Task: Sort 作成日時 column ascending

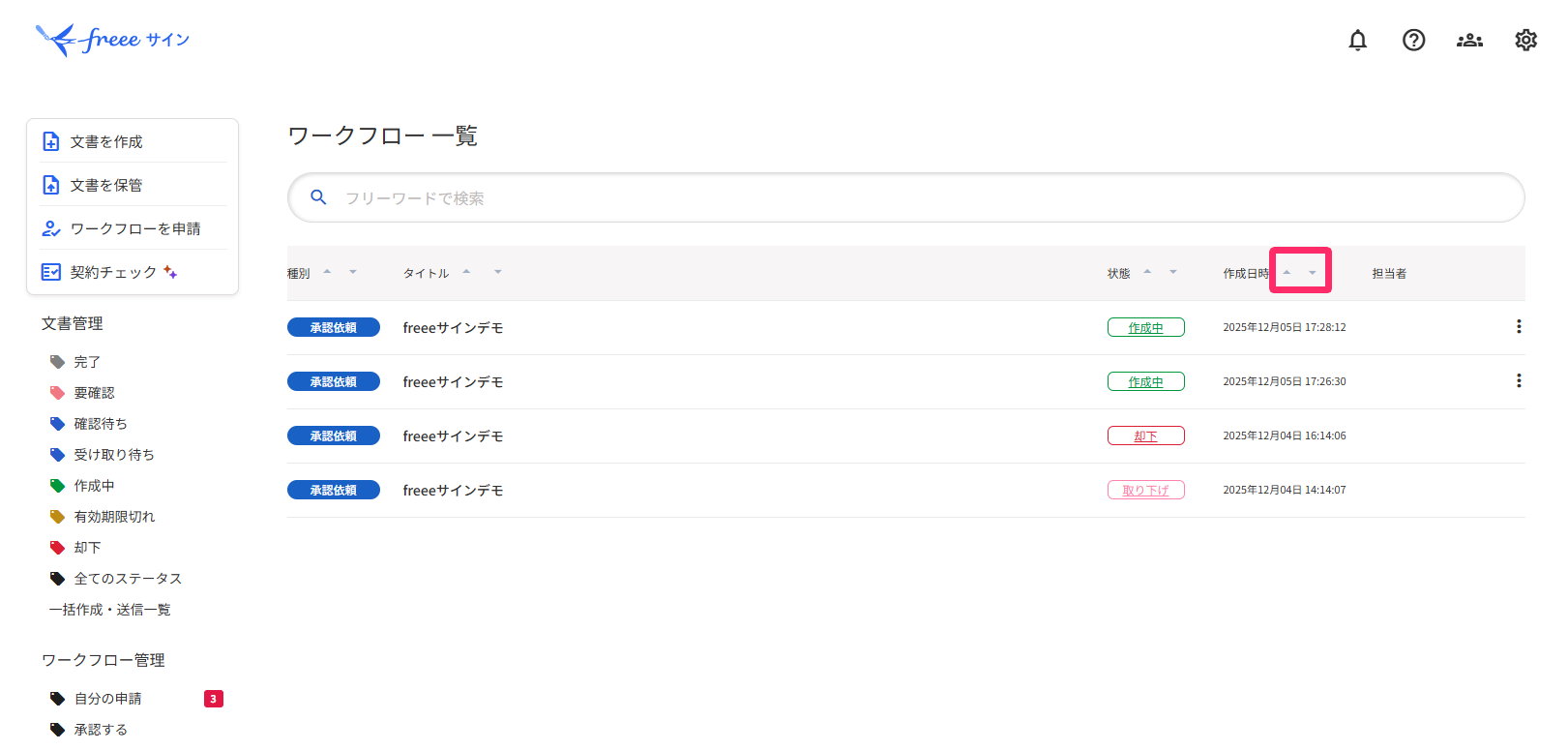Action: click(1287, 273)
